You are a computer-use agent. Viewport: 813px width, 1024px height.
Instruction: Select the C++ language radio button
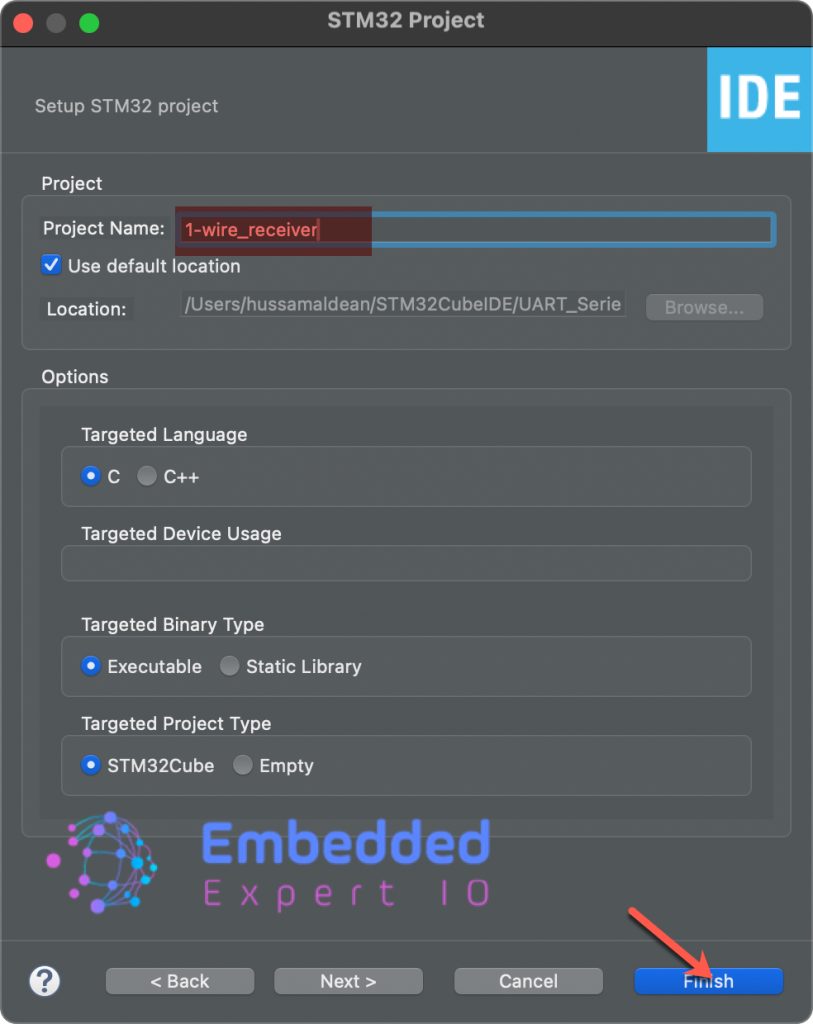coord(147,476)
